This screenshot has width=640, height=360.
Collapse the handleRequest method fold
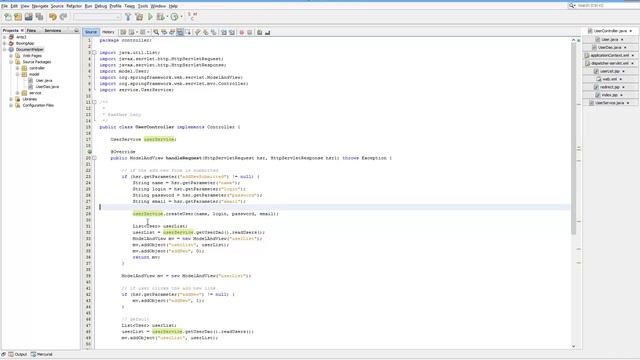[94, 158]
